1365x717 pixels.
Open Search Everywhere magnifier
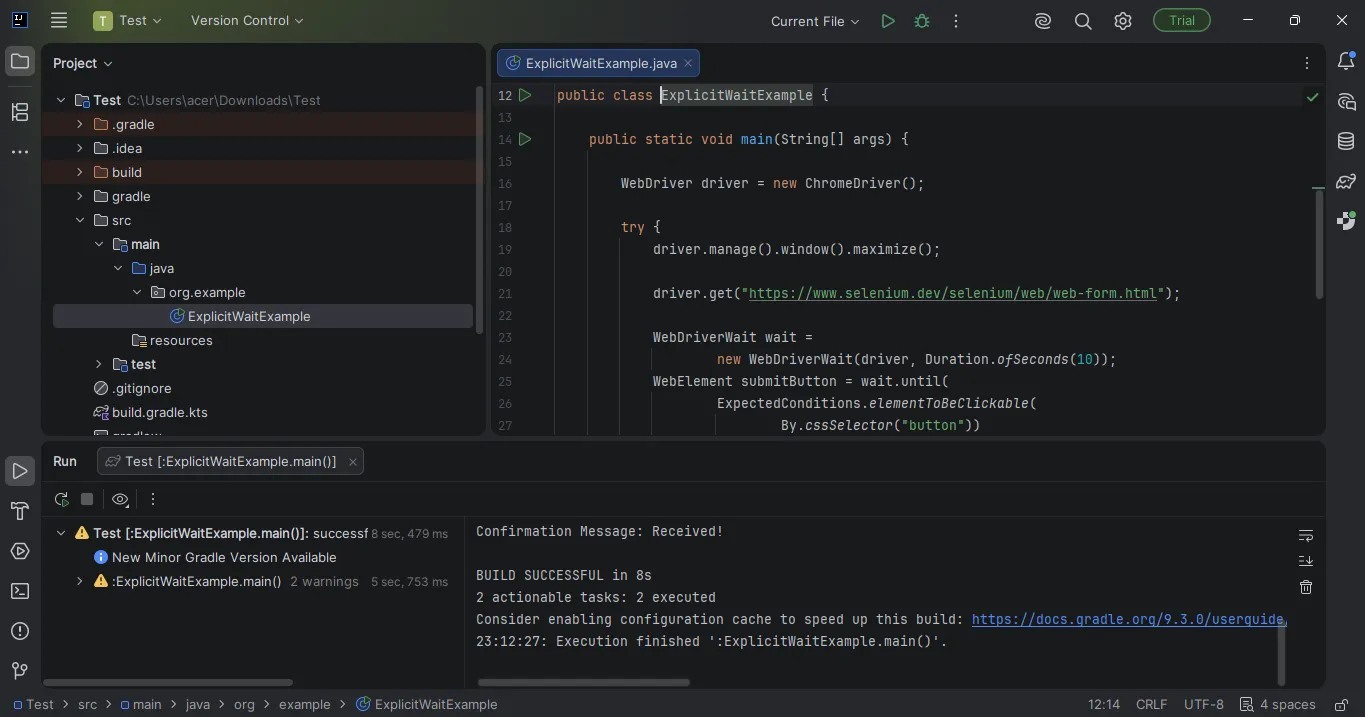[x=1083, y=21]
